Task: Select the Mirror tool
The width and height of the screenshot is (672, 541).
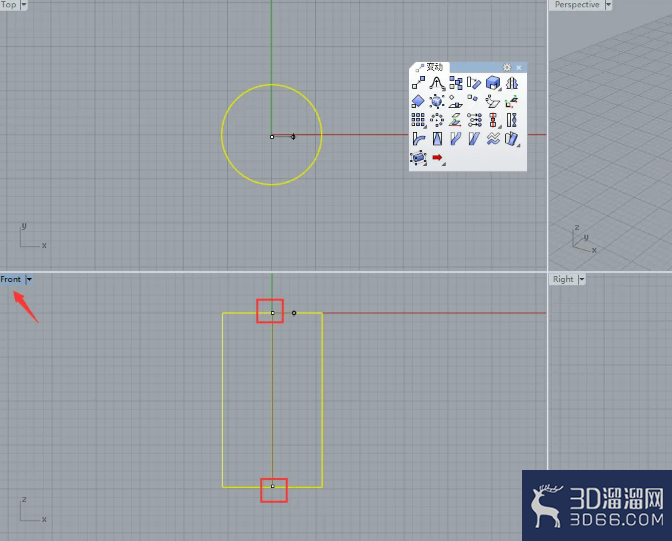Action: coord(512,82)
